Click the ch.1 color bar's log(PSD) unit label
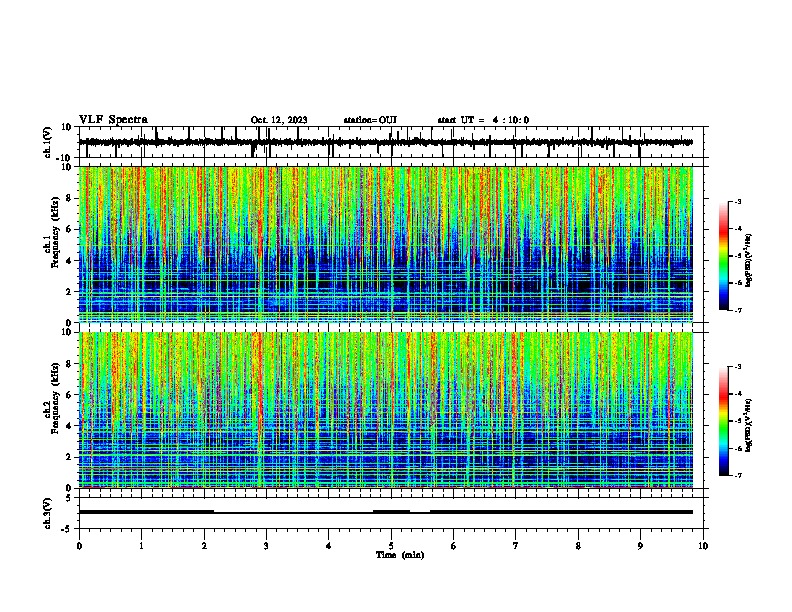This screenshot has width=792, height=612. [x=749, y=261]
